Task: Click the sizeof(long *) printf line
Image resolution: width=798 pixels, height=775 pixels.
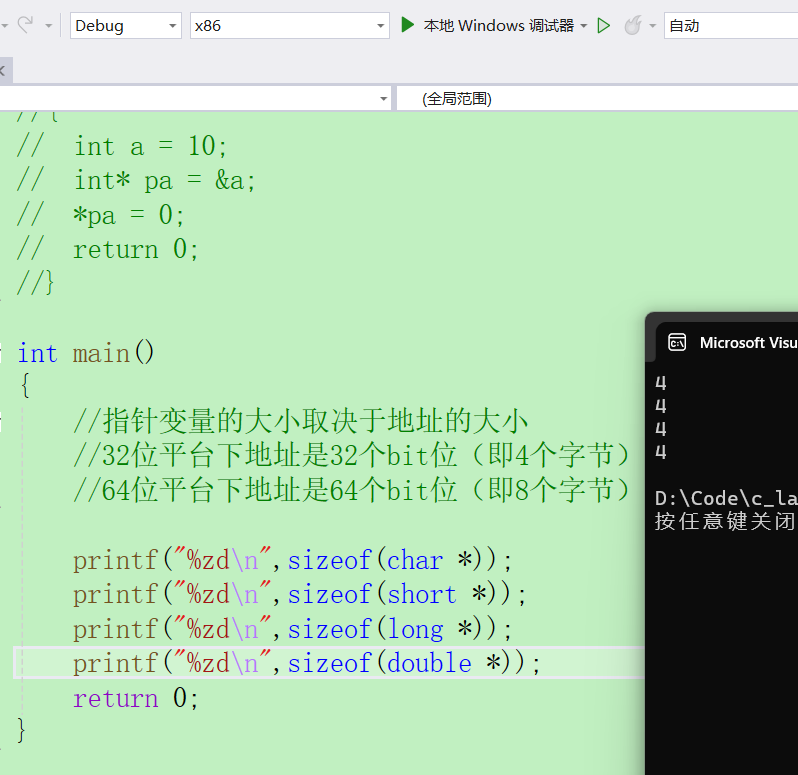Action: [292, 629]
